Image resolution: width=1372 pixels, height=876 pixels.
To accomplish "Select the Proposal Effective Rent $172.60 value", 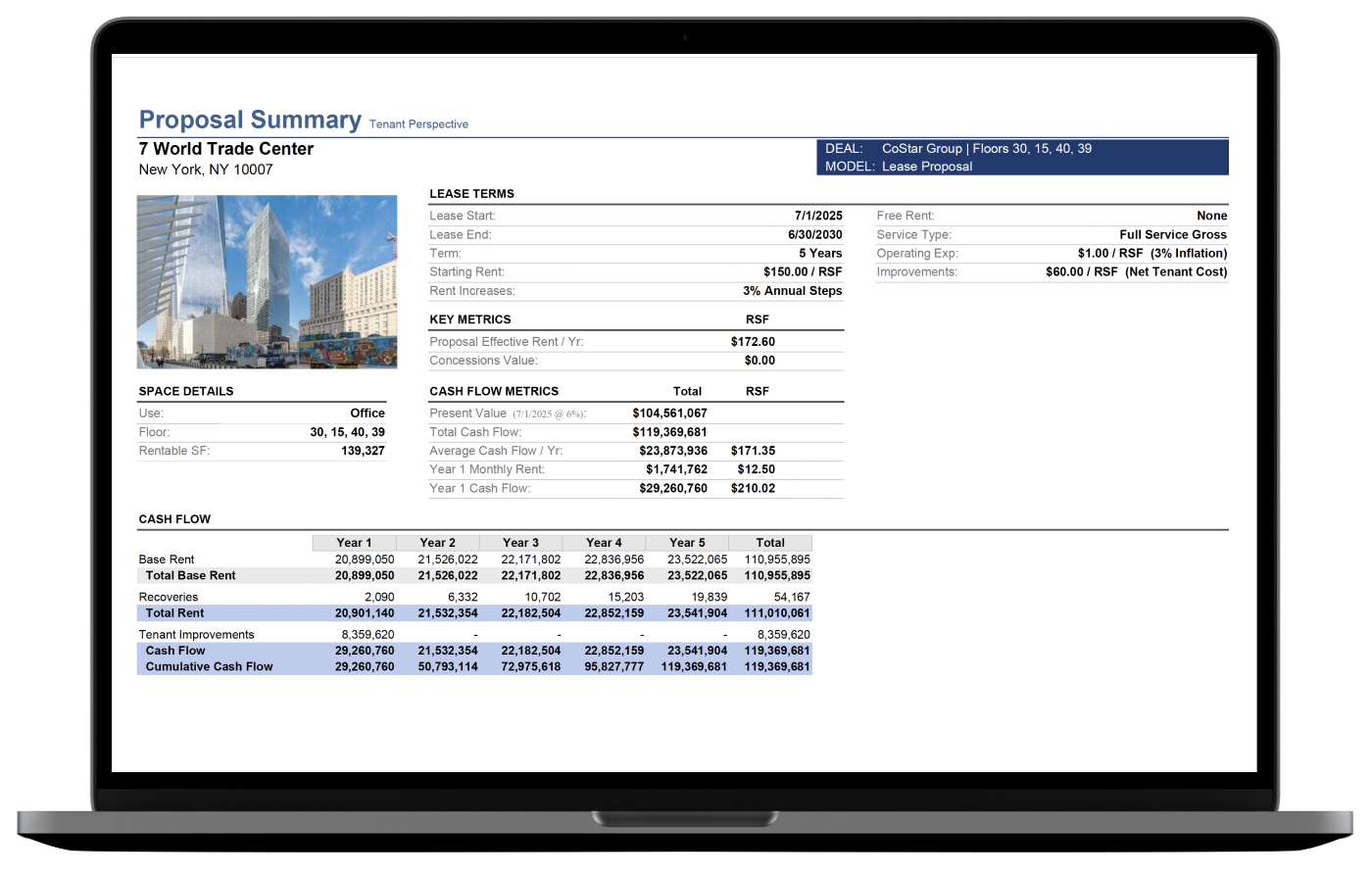I will (753, 342).
